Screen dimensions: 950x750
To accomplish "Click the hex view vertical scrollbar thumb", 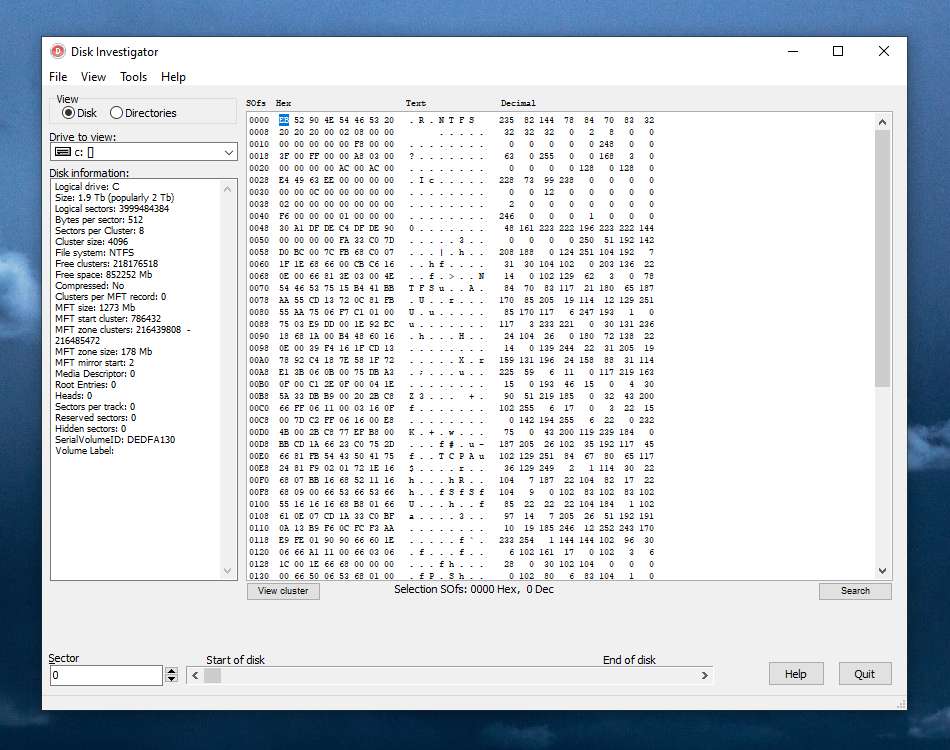I will pos(882,259).
